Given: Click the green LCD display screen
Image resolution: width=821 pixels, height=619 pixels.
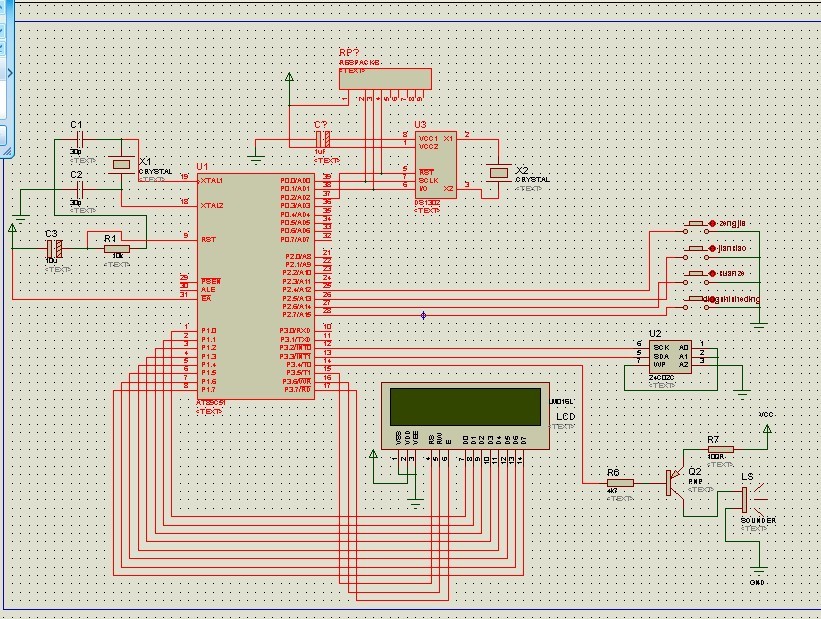Looking at the screenshot, I should point(465,404).
